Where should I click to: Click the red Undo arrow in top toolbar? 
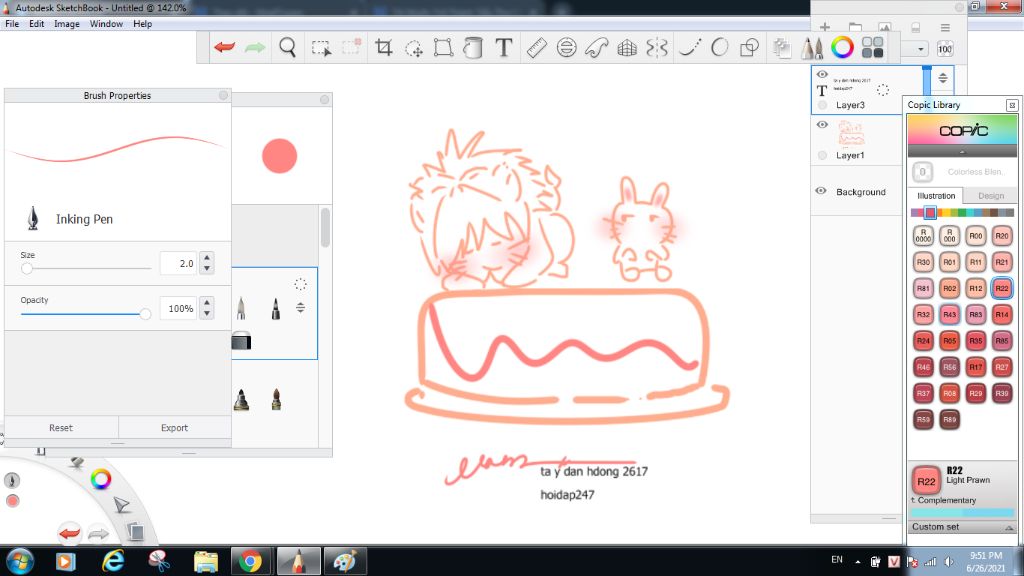225,47
